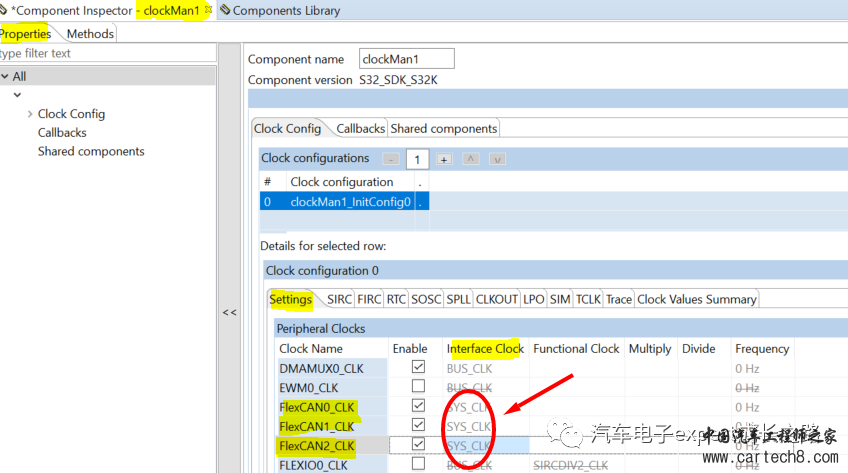Select Callbacks in the left tree
848x473 pixels.
pos(62,132)
